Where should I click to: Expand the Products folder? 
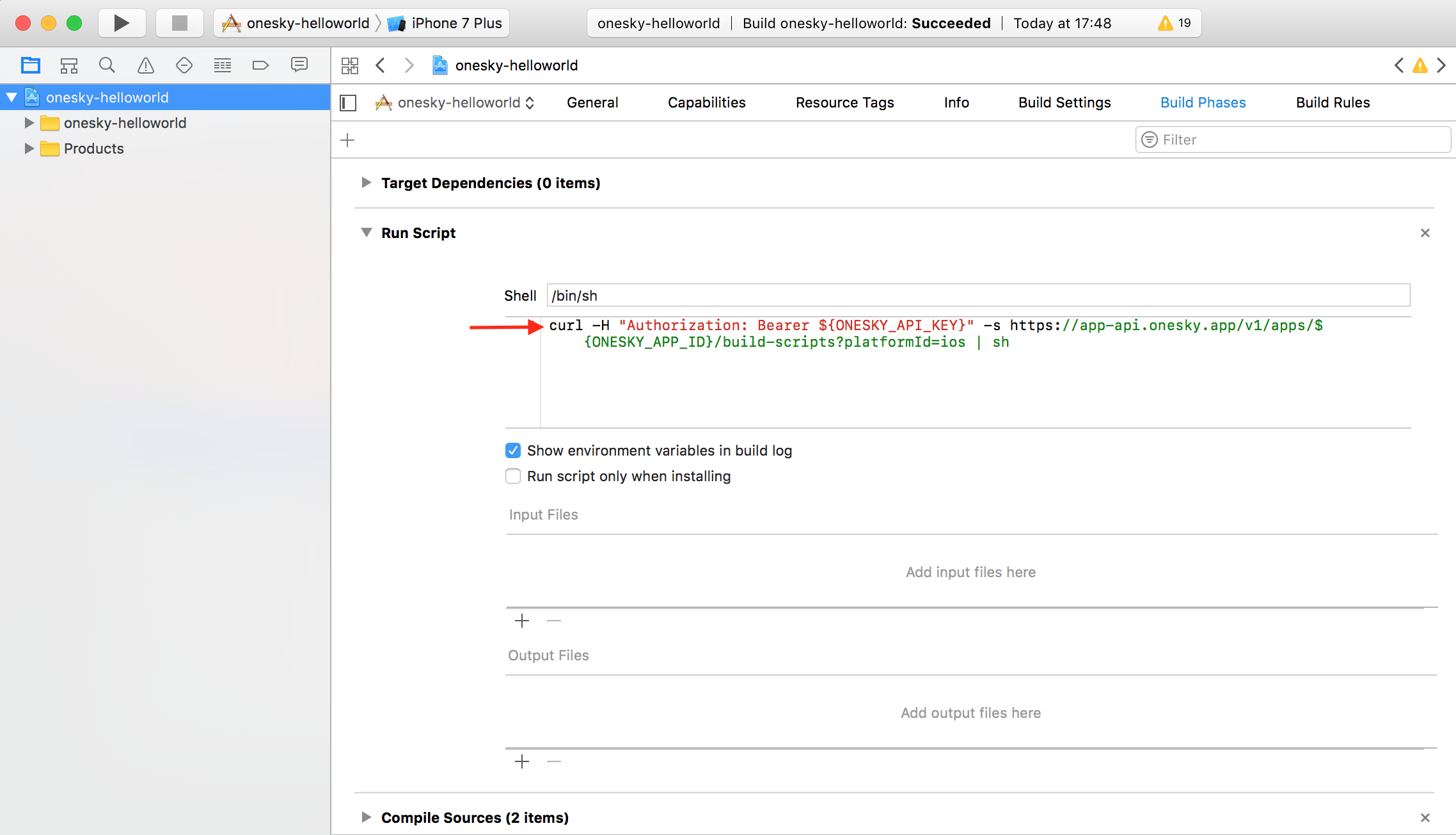coord(29,148)
